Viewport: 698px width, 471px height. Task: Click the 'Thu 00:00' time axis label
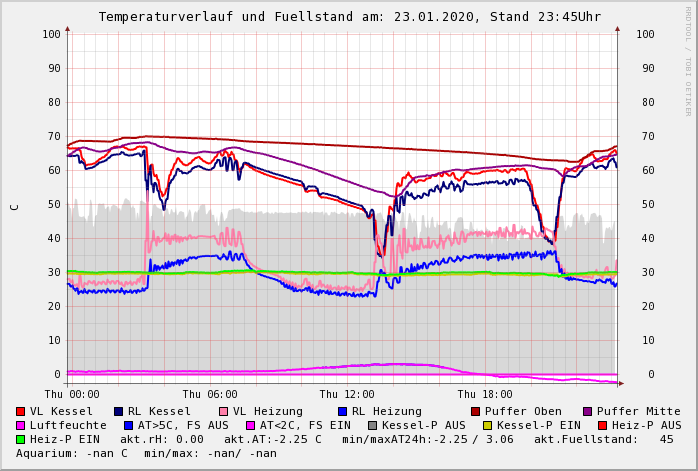click(72, 394)
